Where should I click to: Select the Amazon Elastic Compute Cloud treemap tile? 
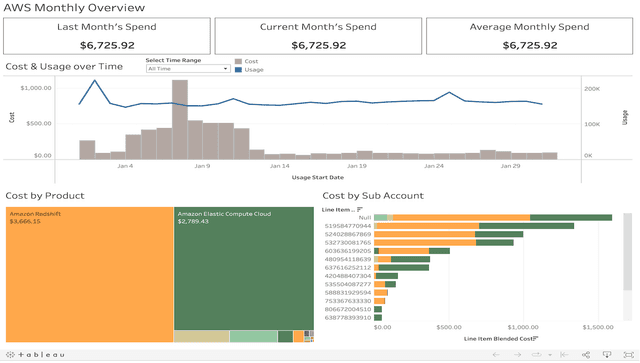coord(244,269)
